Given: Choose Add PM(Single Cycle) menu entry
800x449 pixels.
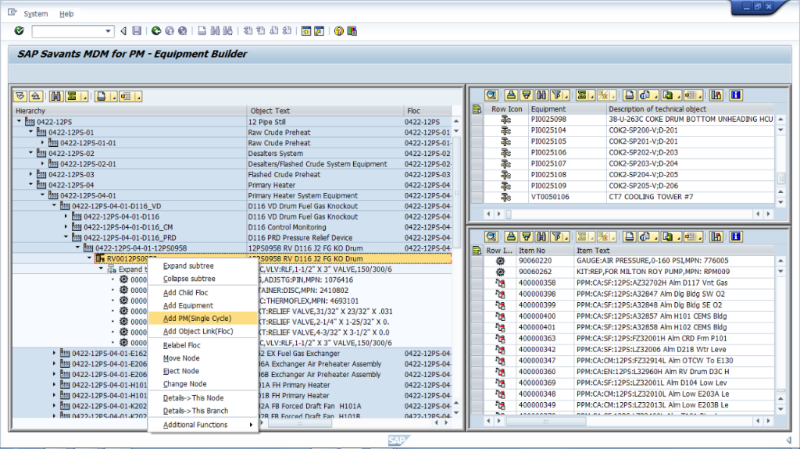Looking at the screenshot, I should point(197,318).
